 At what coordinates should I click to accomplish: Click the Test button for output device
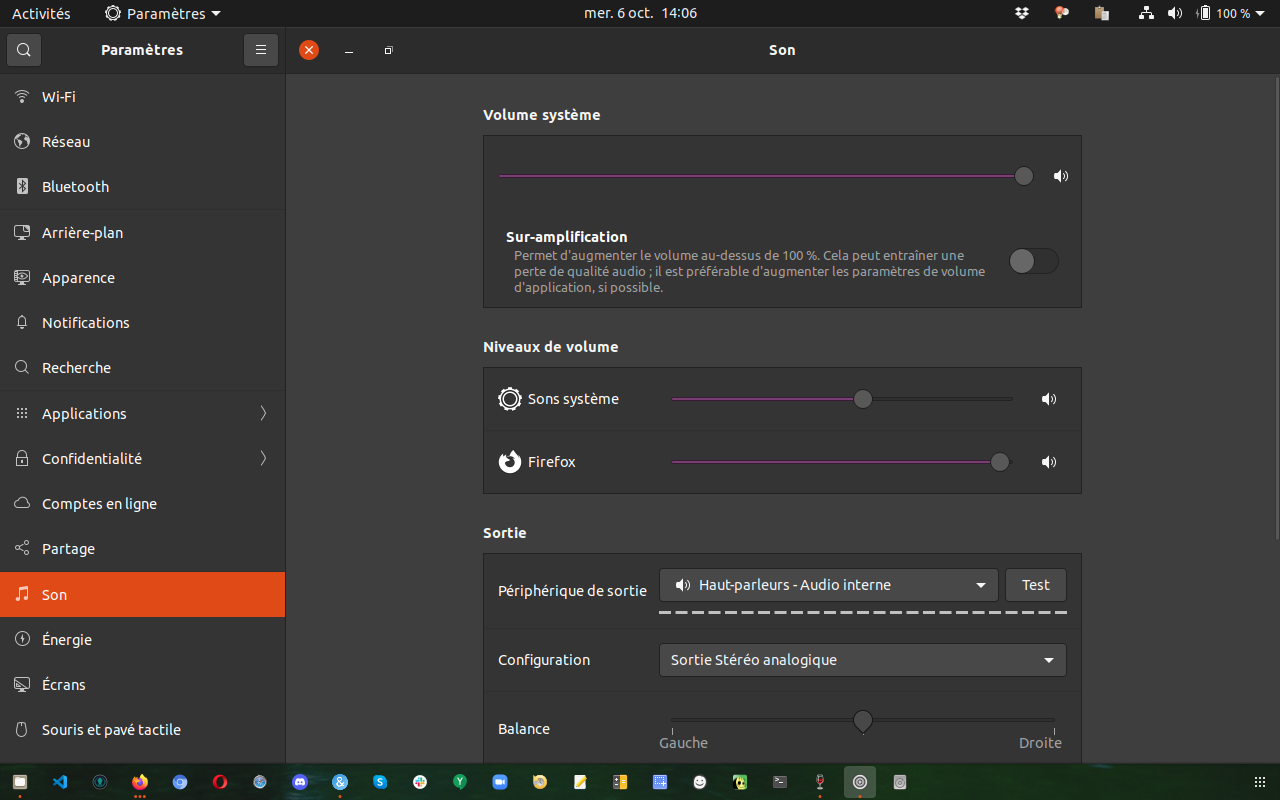(1036, 585)
